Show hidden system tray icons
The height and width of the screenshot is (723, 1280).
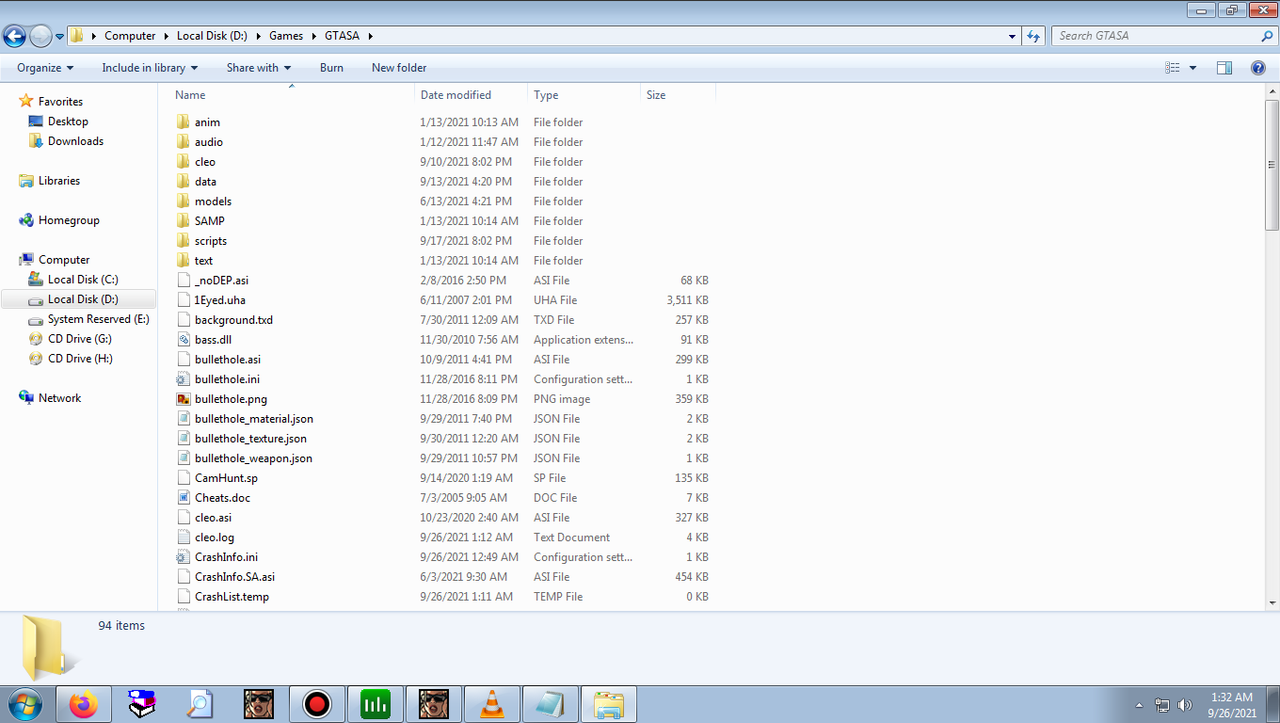(x=1139, y=705)
